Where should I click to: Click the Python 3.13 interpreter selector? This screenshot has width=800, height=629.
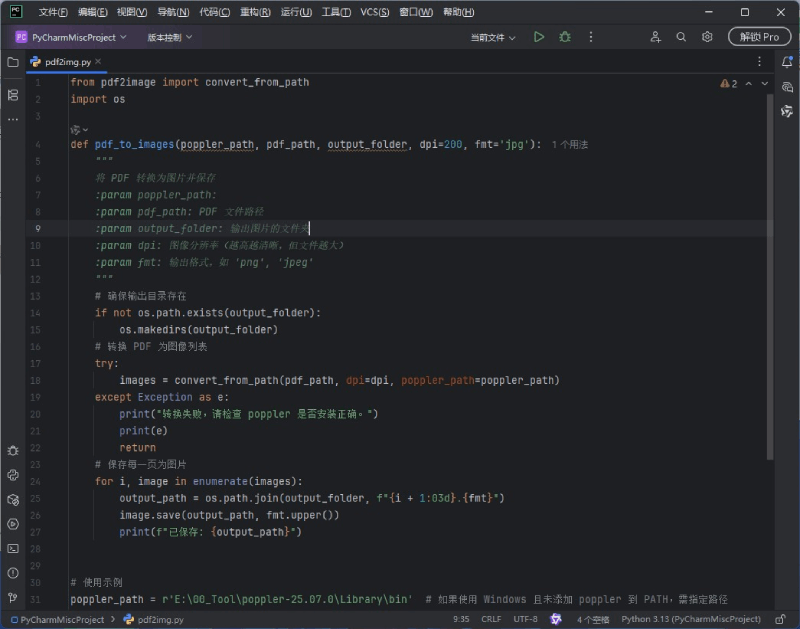(690, 619)
